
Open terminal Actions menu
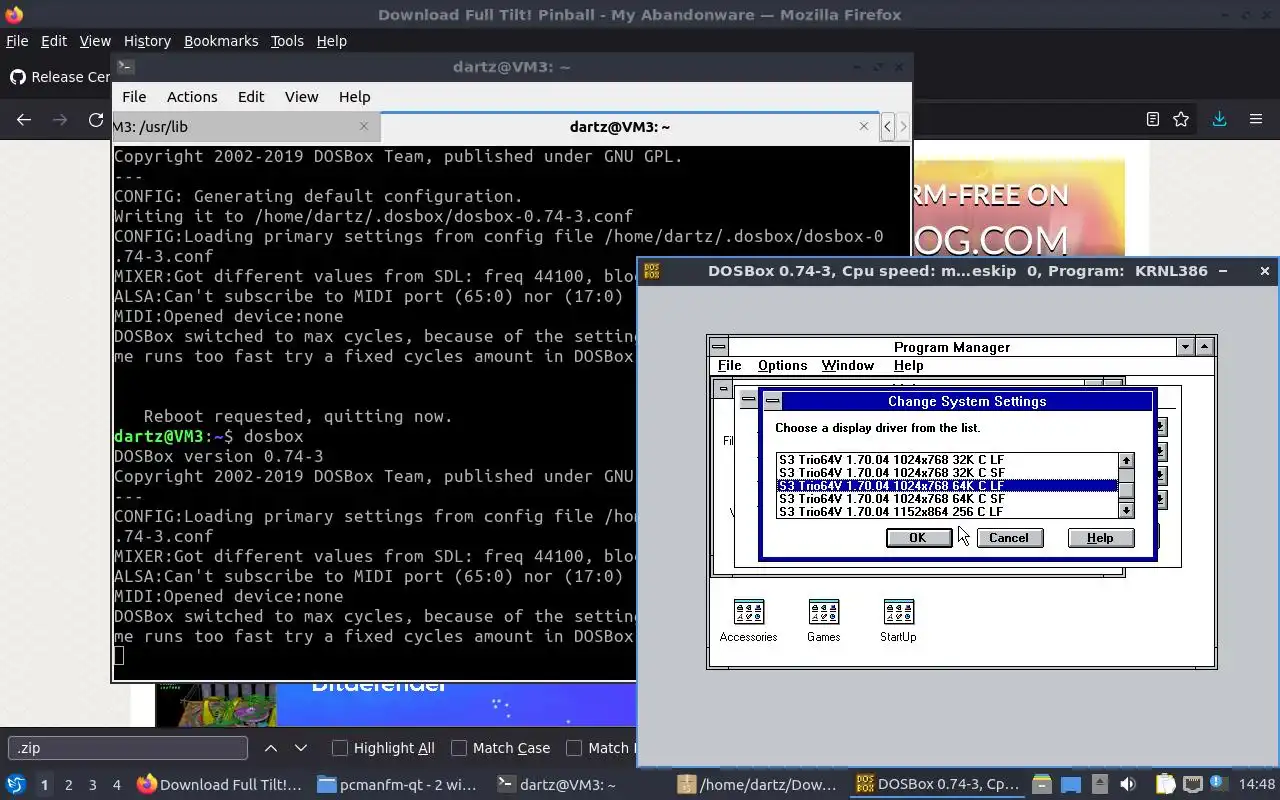(192, 97)
